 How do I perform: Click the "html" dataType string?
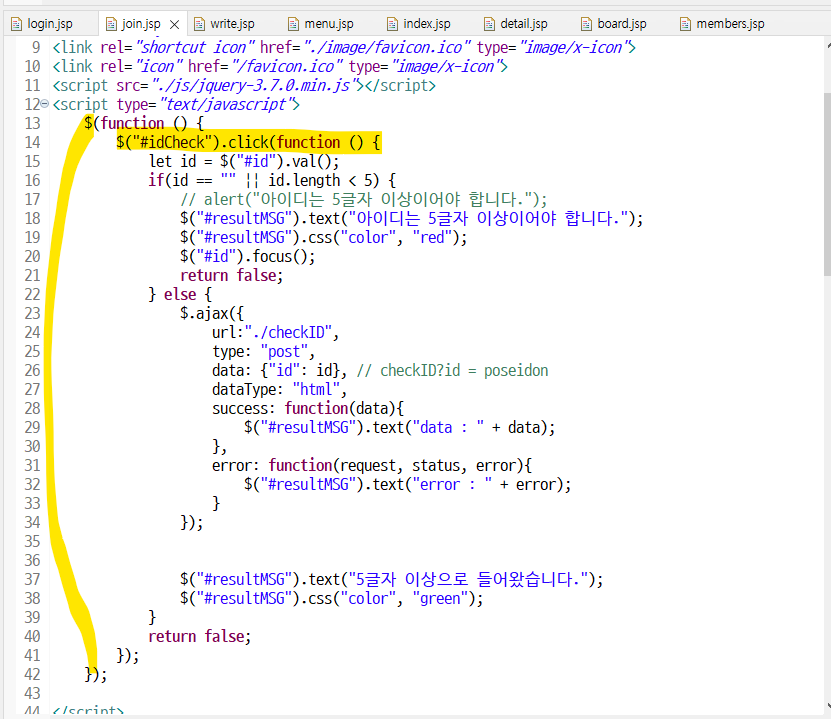point(316,389)
